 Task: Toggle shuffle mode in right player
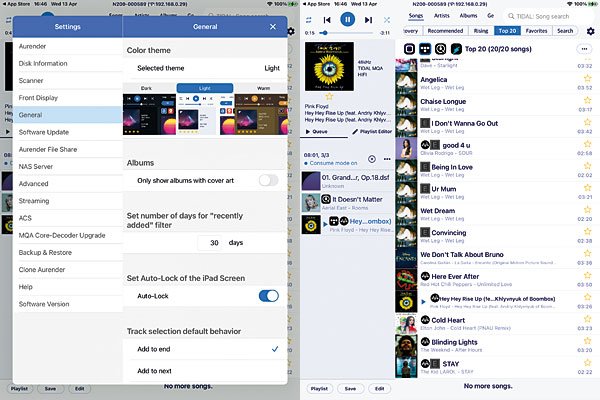click(387, 20)
